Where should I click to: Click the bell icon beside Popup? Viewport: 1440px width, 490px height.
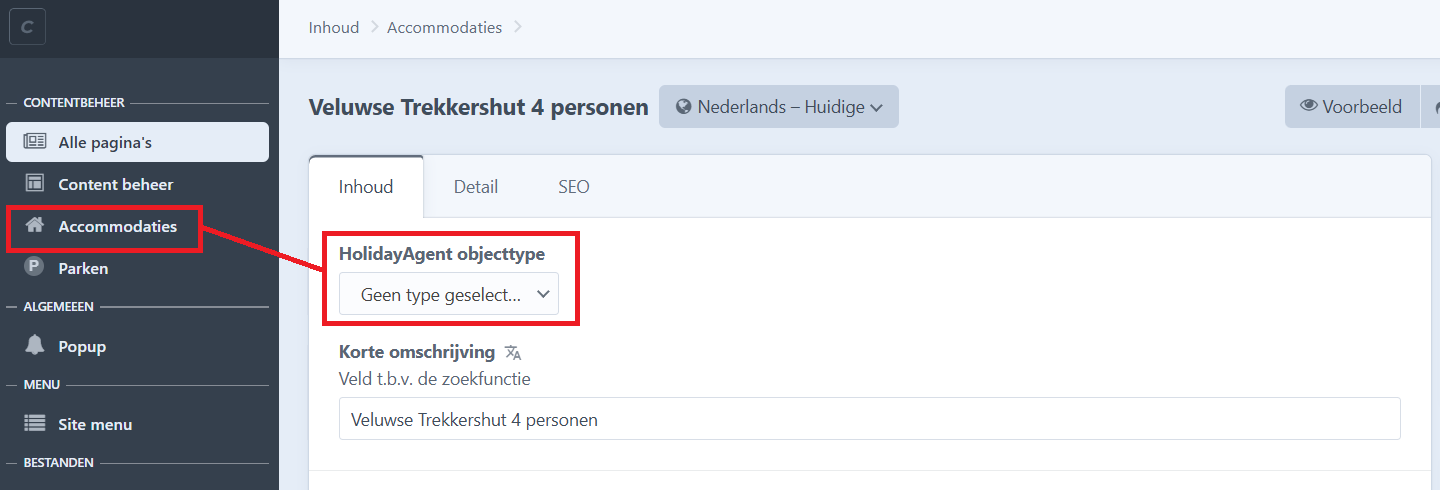35,346
